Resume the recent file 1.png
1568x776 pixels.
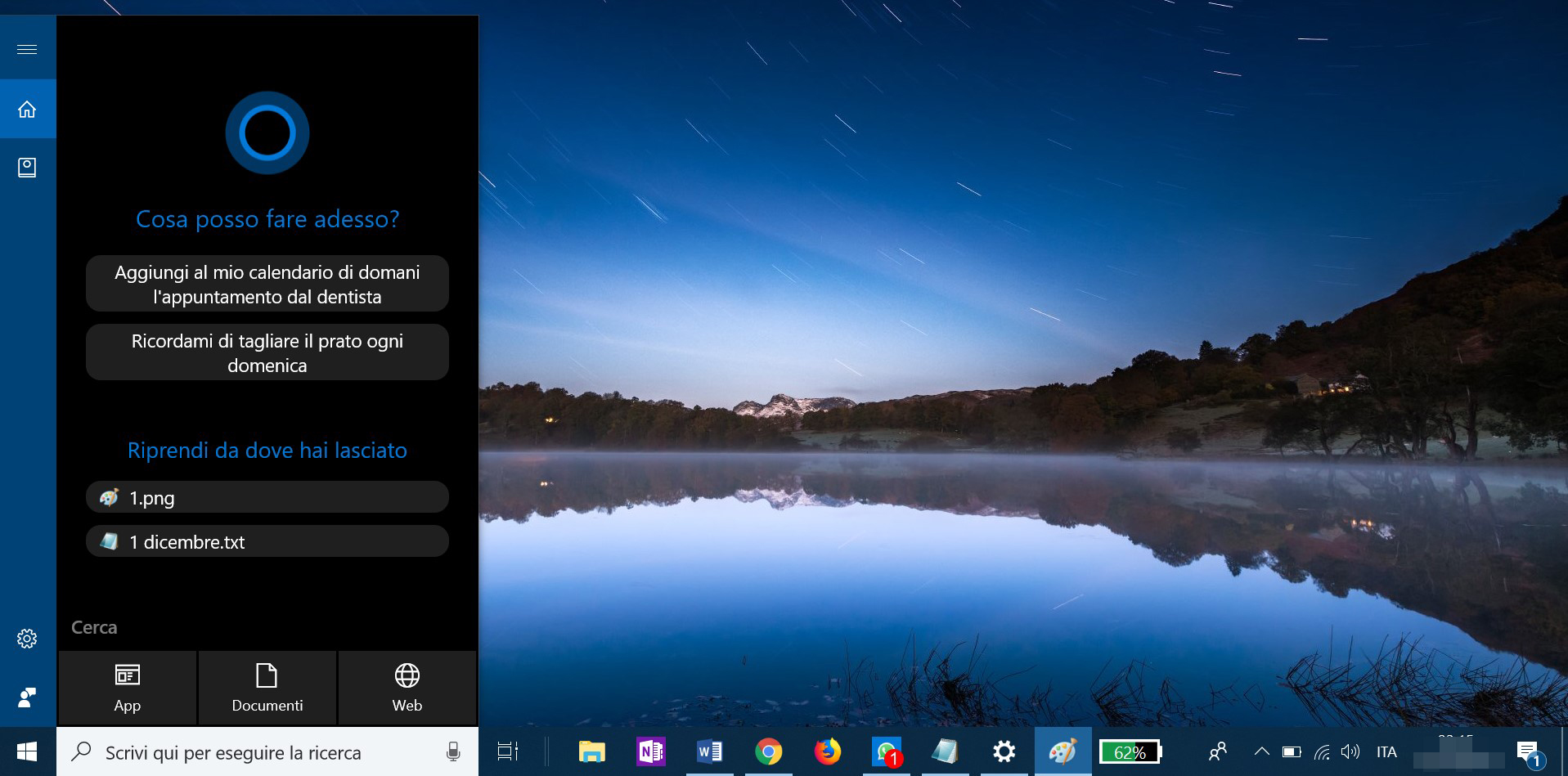click(x=267, y=496)
